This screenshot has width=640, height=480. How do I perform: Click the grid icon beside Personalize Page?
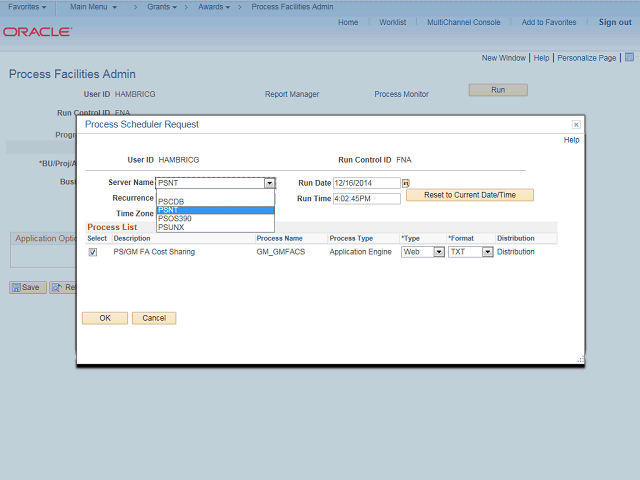[629, 57]
